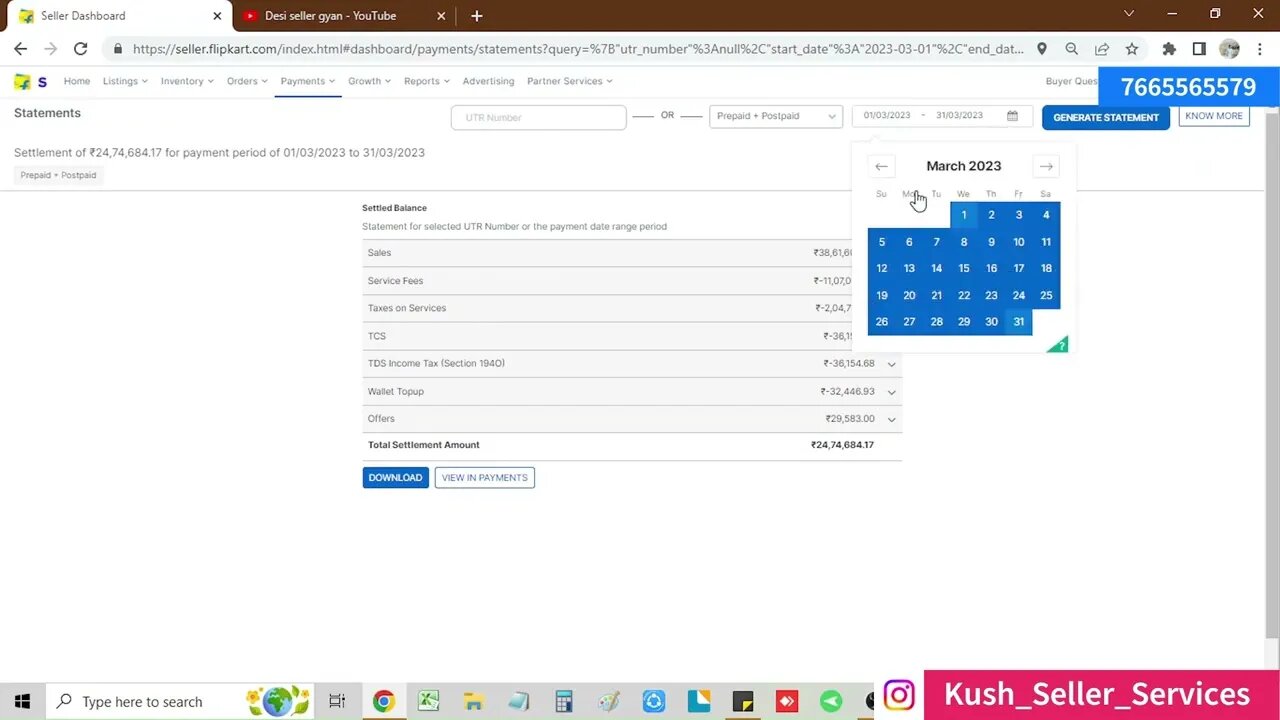Open a new browser tab

coord(477,16)
